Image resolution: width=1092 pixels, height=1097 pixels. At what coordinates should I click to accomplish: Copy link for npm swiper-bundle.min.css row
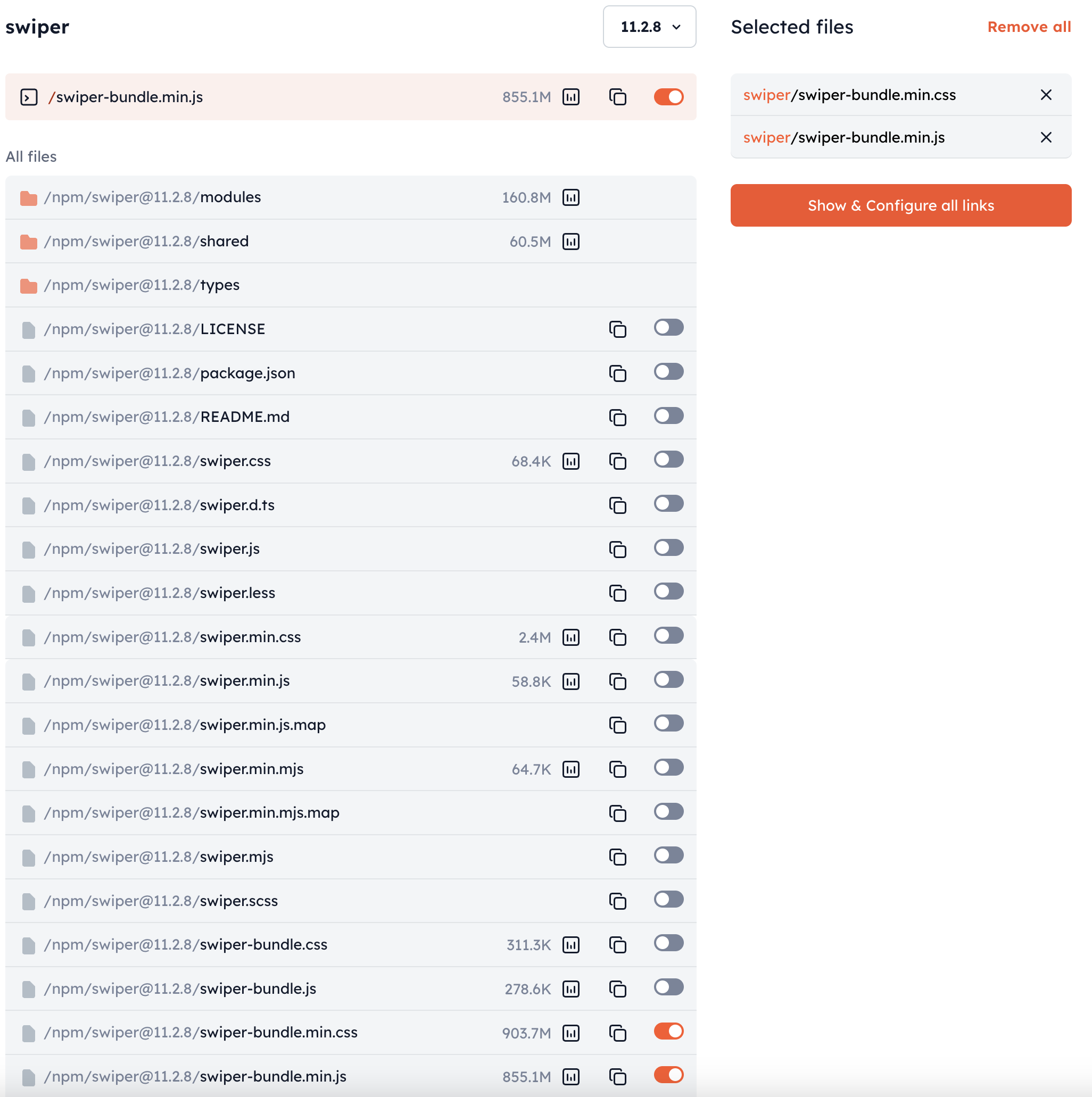coord(617,1033)
